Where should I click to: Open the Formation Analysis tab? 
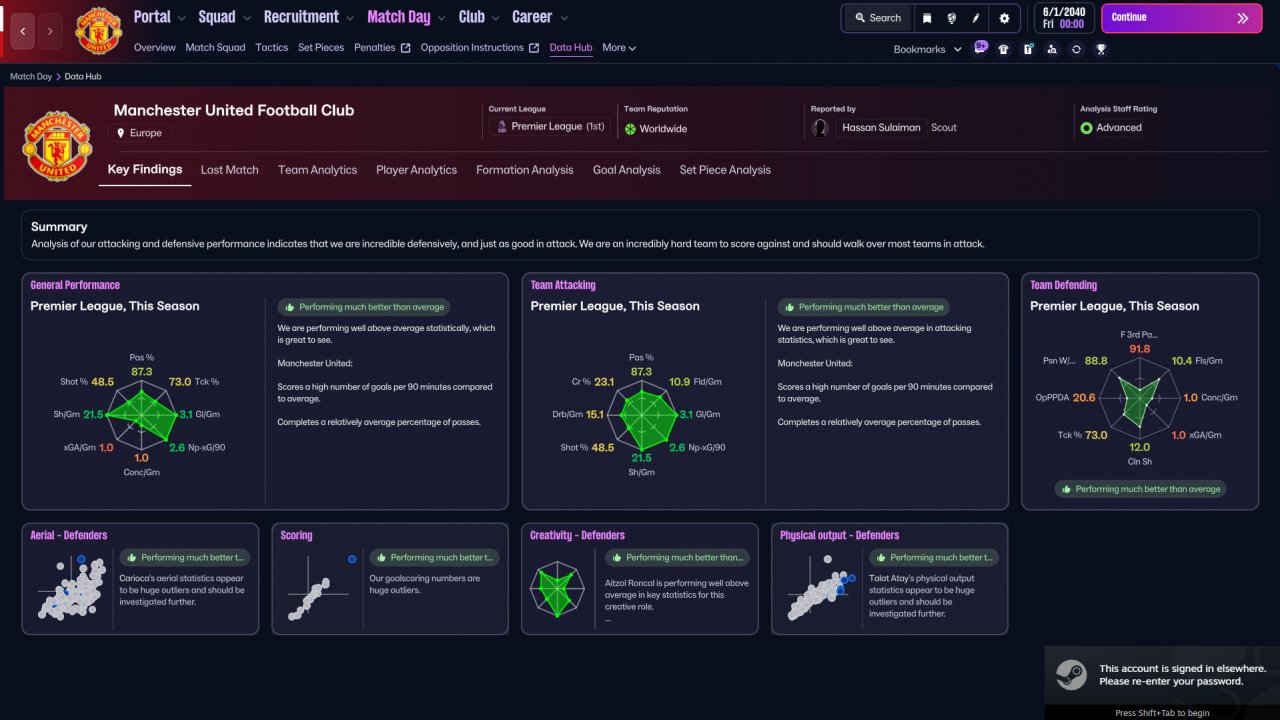(x=525, y=170)
